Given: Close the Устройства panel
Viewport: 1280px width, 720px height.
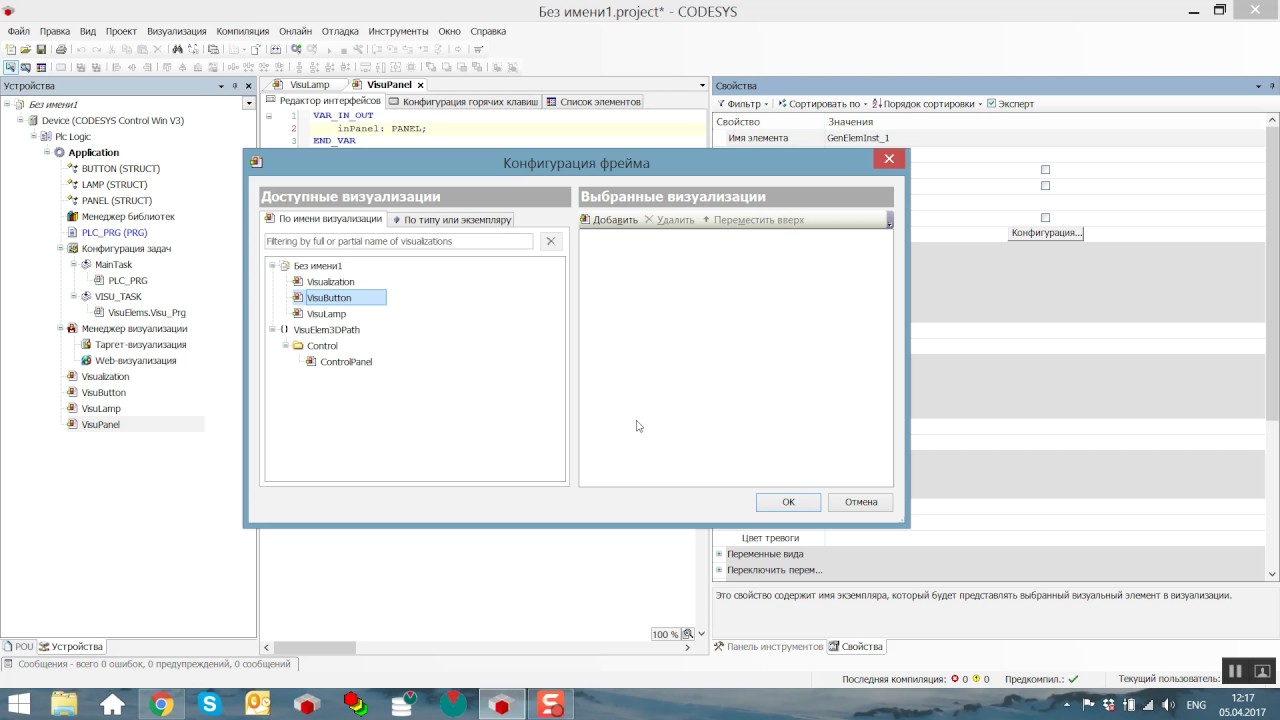Looking at the screenshot, I should 249,86.
